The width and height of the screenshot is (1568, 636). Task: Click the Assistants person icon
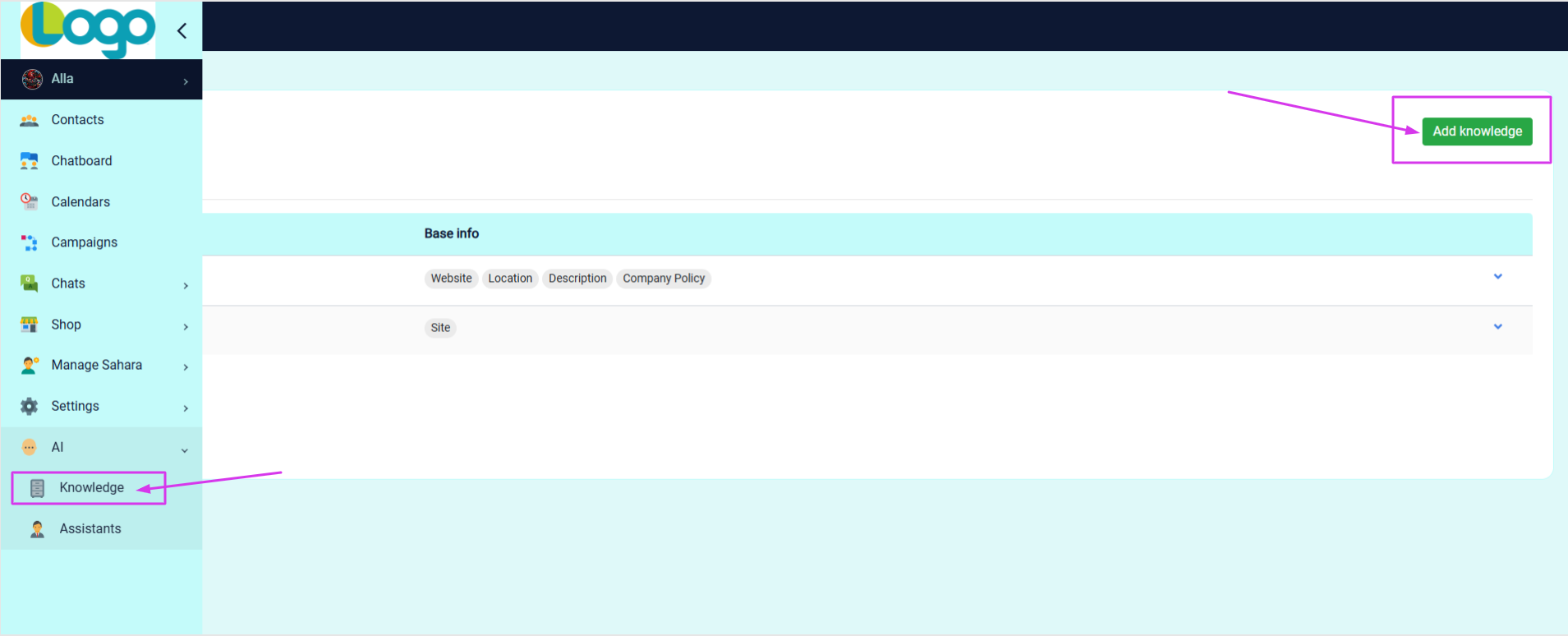tap(38, 529)
